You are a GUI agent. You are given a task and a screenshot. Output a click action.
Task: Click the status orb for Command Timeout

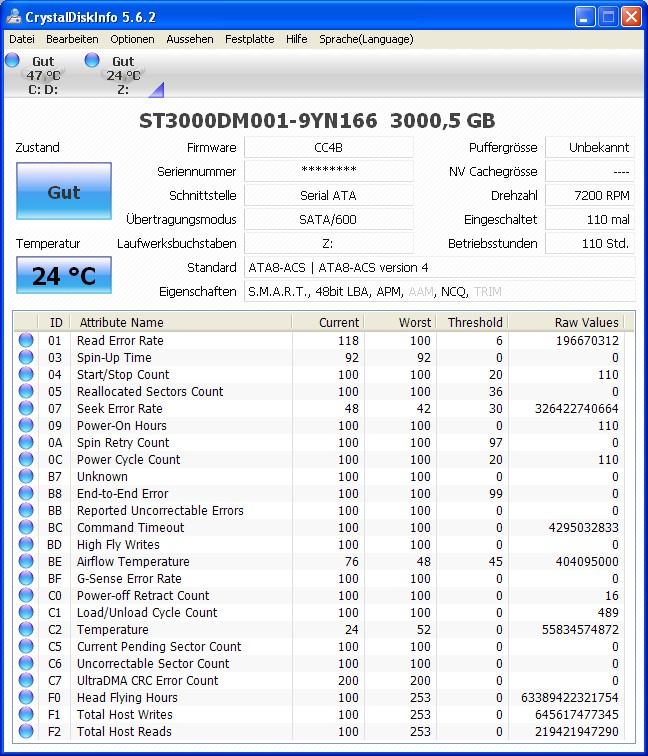(26, 527)
